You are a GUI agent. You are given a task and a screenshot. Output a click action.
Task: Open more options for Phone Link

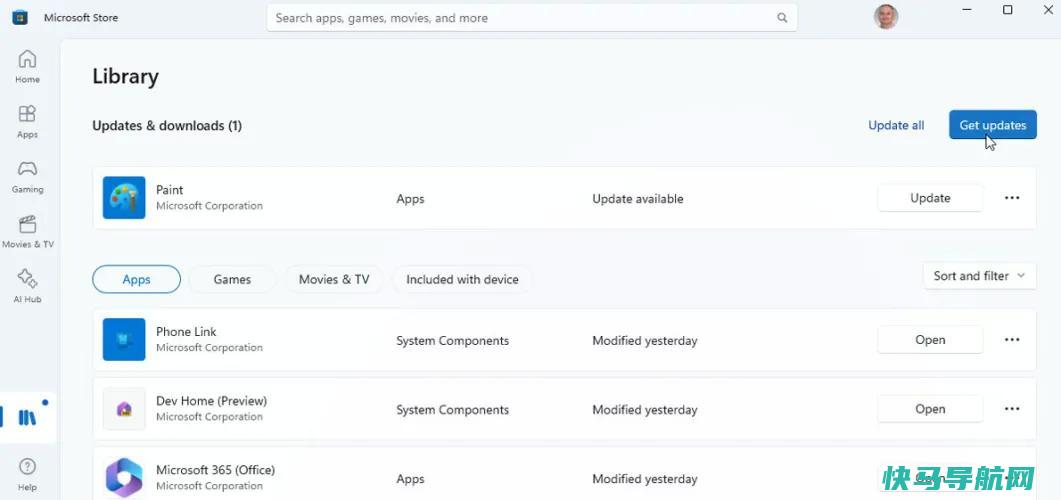click(x=1012, y=340)
